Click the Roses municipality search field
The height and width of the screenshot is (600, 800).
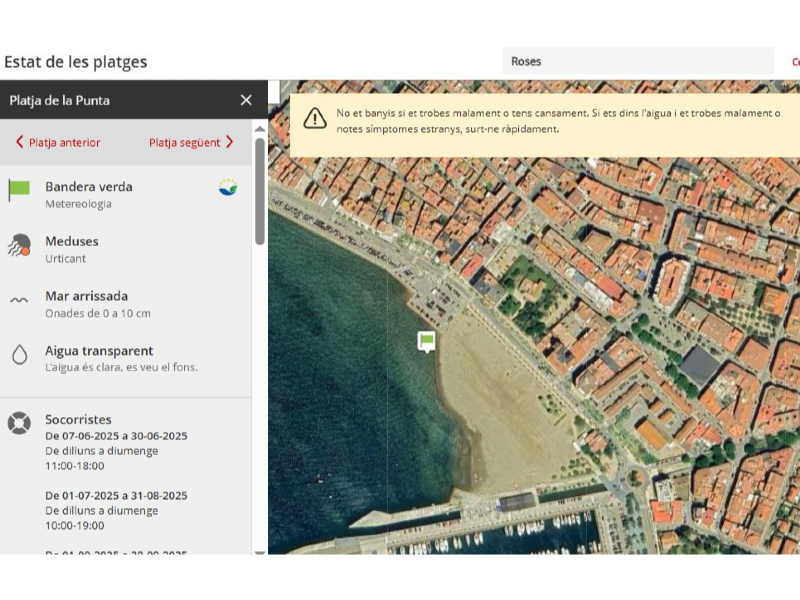click(x=637, y=61)
